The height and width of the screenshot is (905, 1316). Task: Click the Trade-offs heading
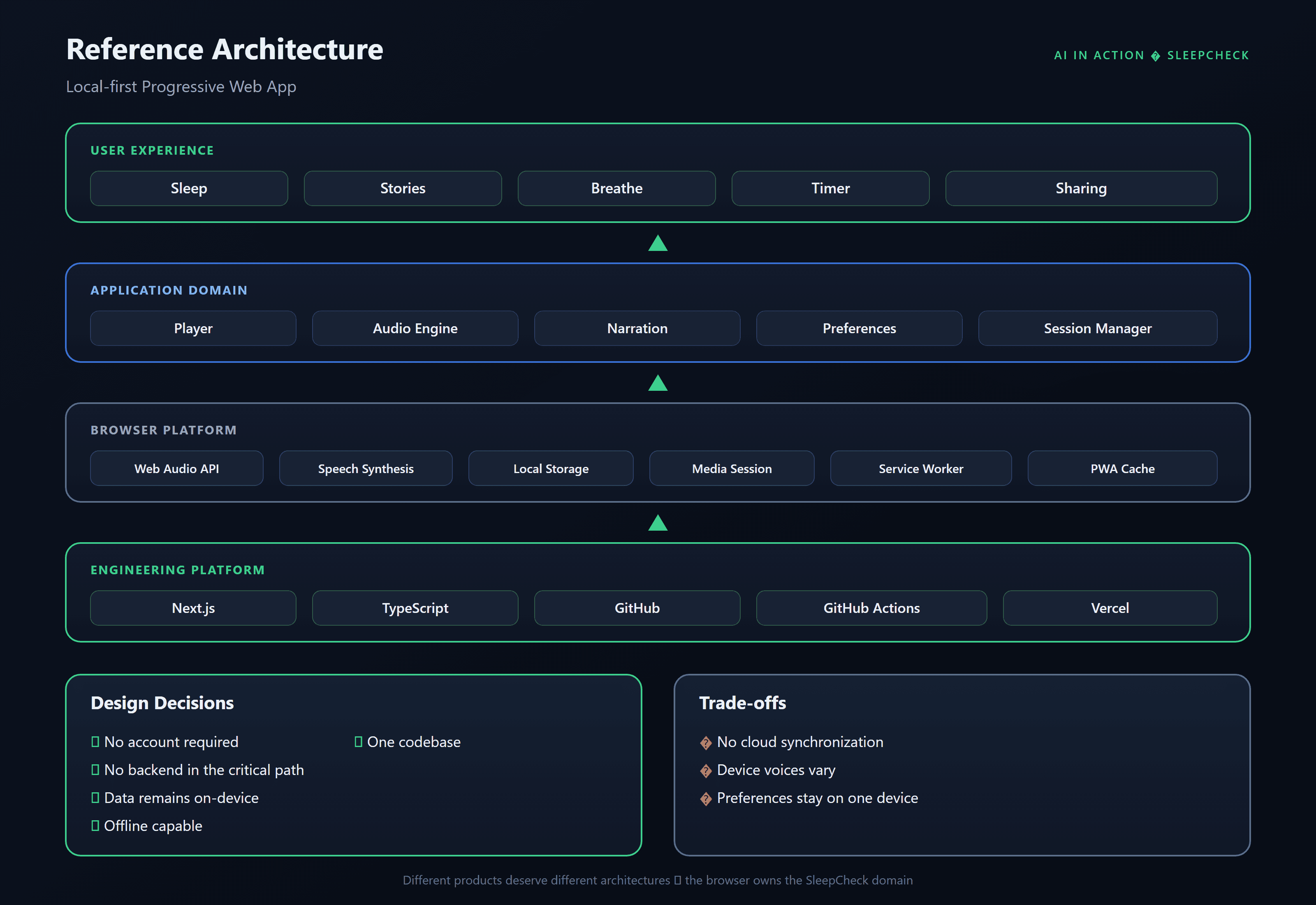pos(742,703)
